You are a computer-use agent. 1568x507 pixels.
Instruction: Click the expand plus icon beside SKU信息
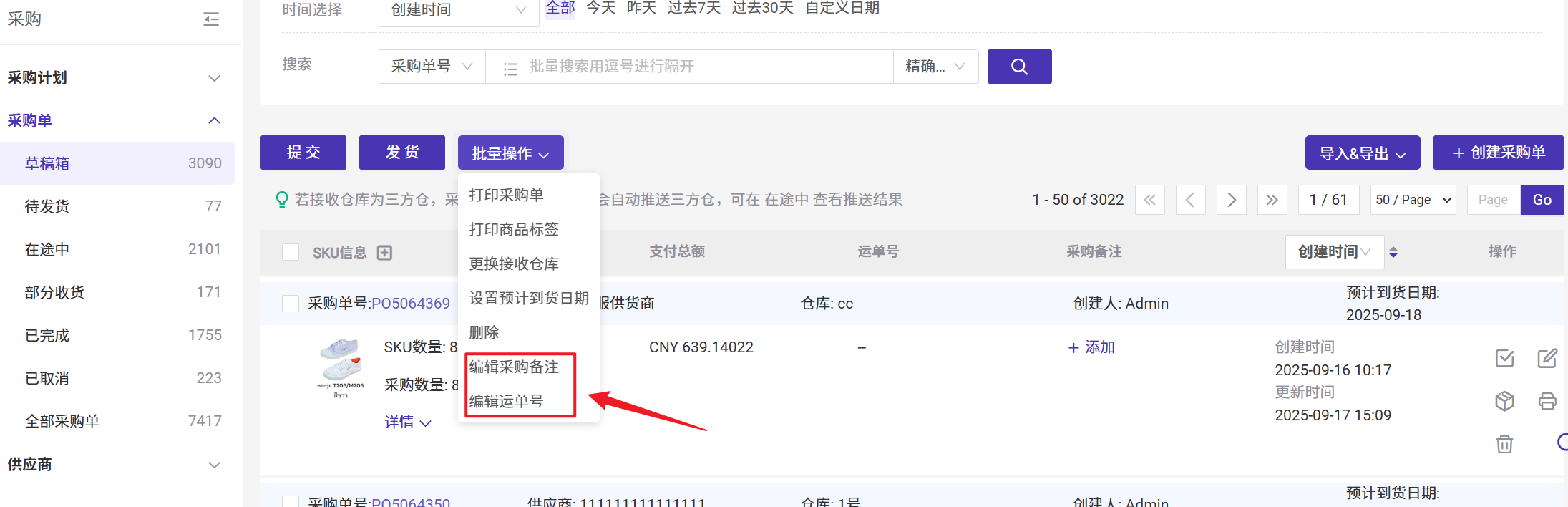click(x=385, y=253)
